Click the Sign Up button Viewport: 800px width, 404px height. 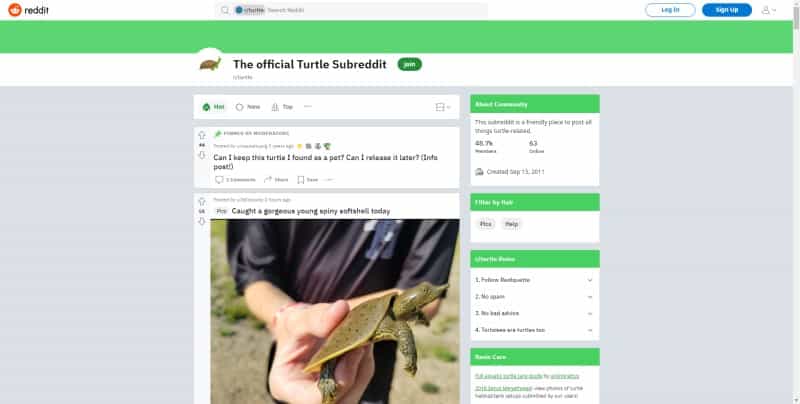727,10
